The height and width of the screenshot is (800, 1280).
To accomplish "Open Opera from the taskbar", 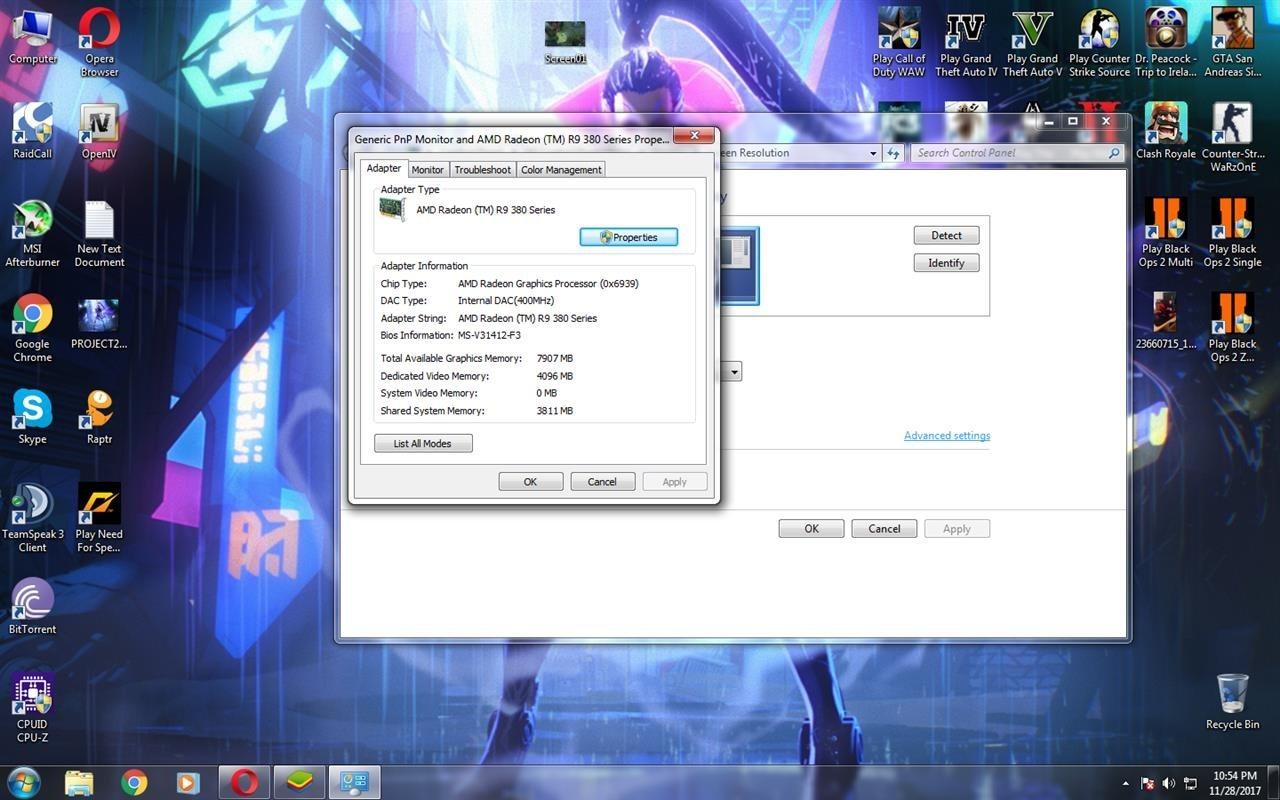I will (x=244, y=782).
